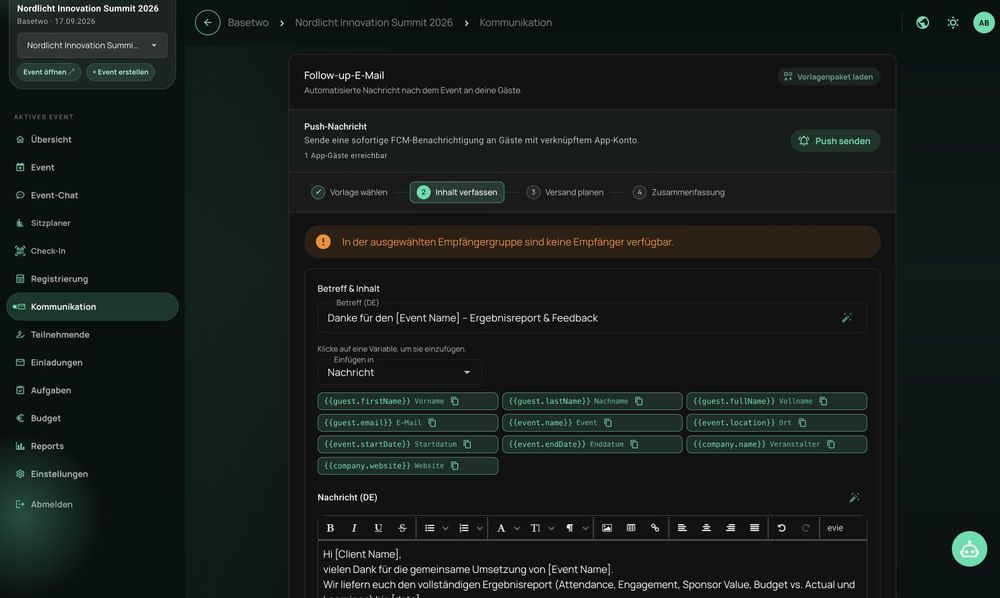Open Übersicht in the sidebar
The height and width of the screenshot is (598, 1000).
(92, 140)
